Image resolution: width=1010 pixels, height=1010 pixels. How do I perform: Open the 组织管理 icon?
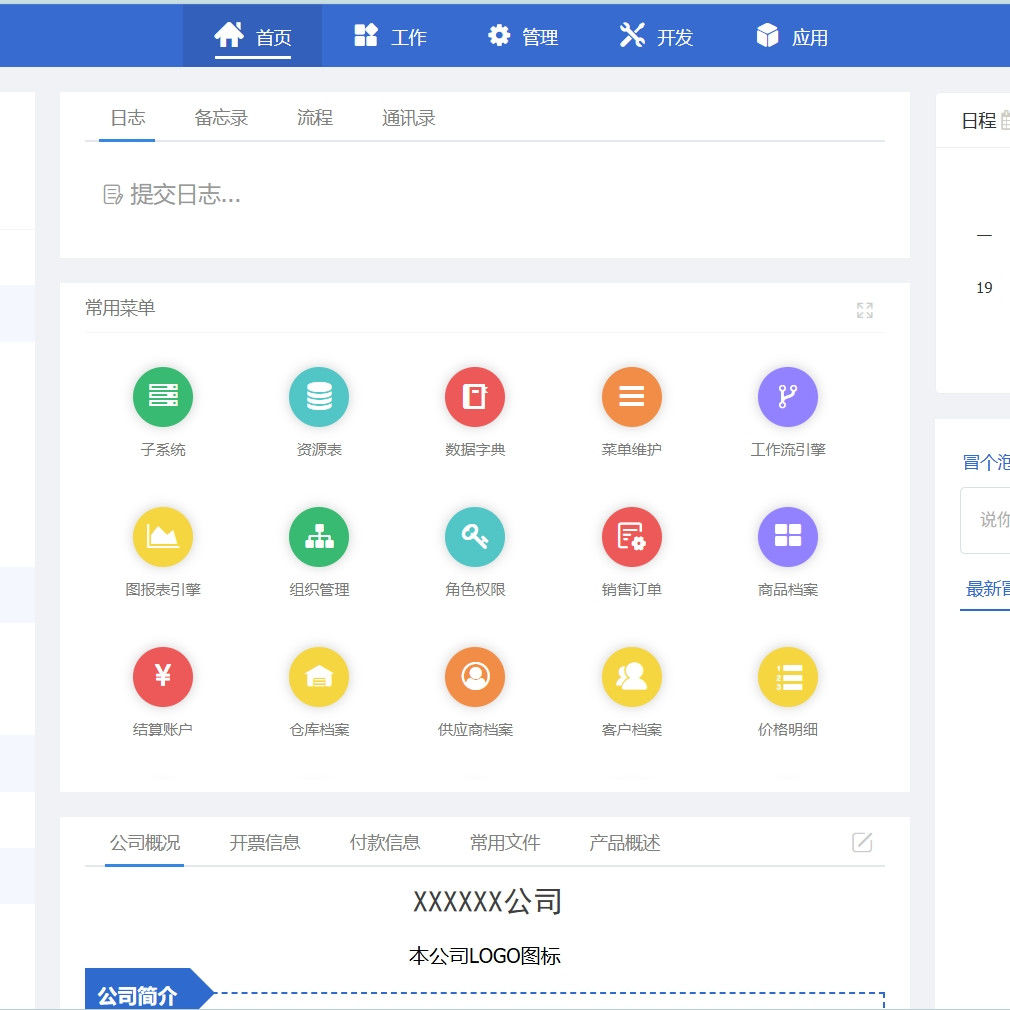319,537
